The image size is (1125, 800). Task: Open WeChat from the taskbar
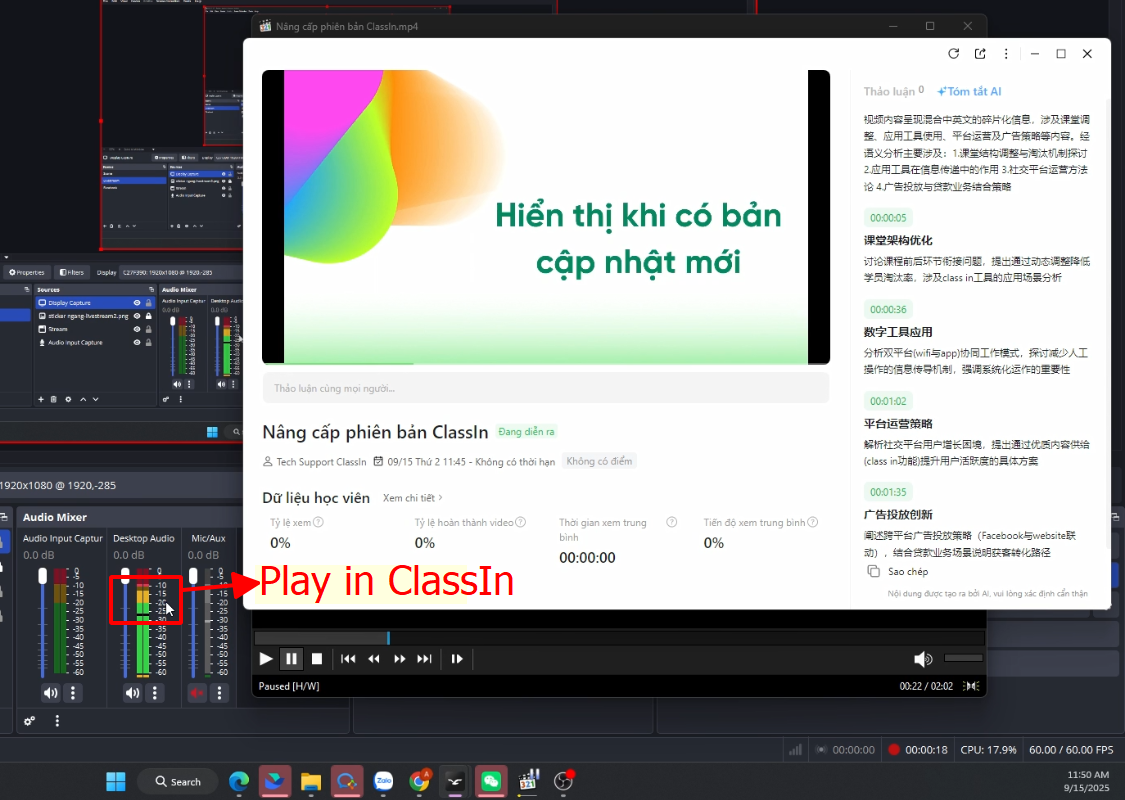click(x=491, y=781)
